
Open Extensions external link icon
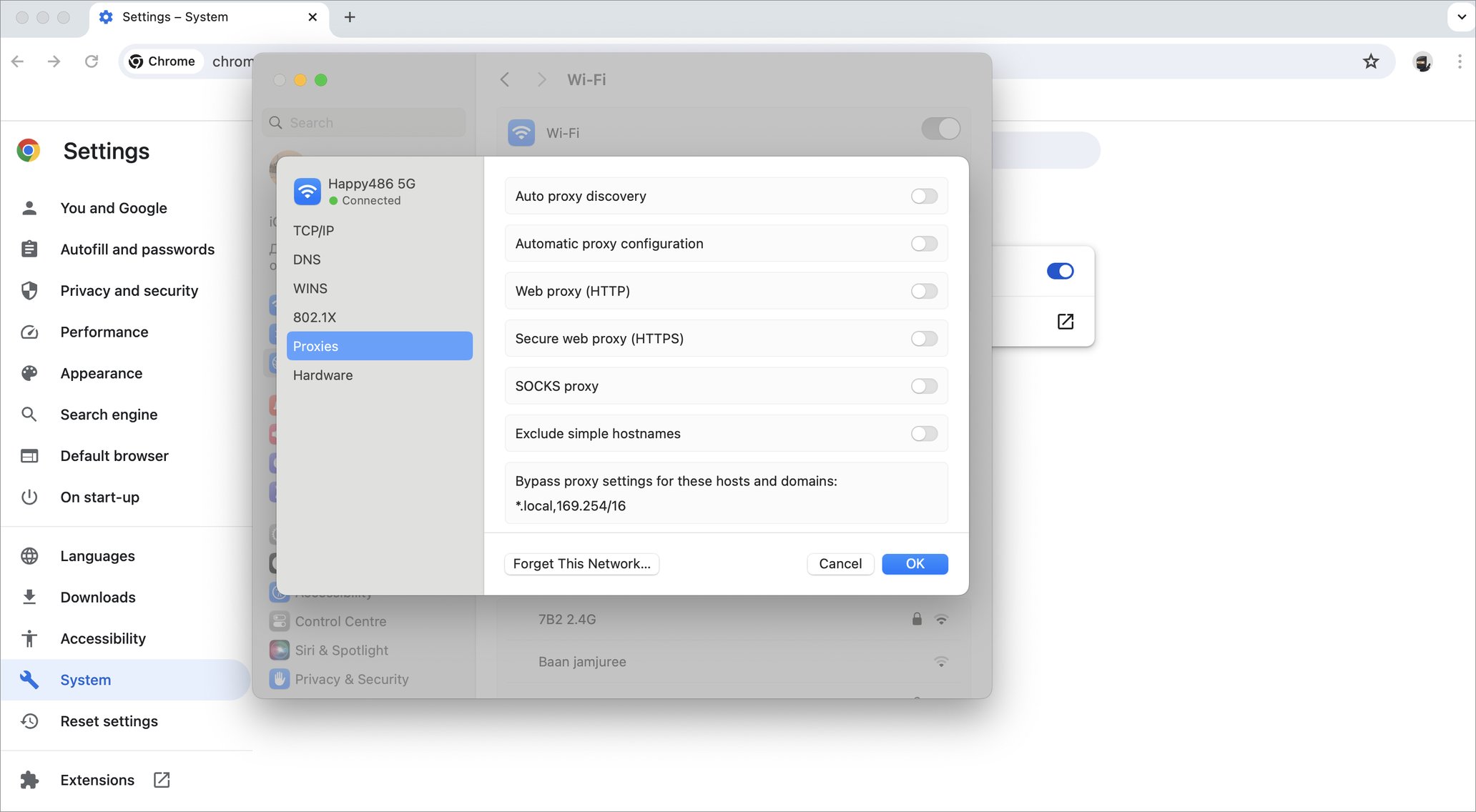pyautogui.click(x=162, y=780)
